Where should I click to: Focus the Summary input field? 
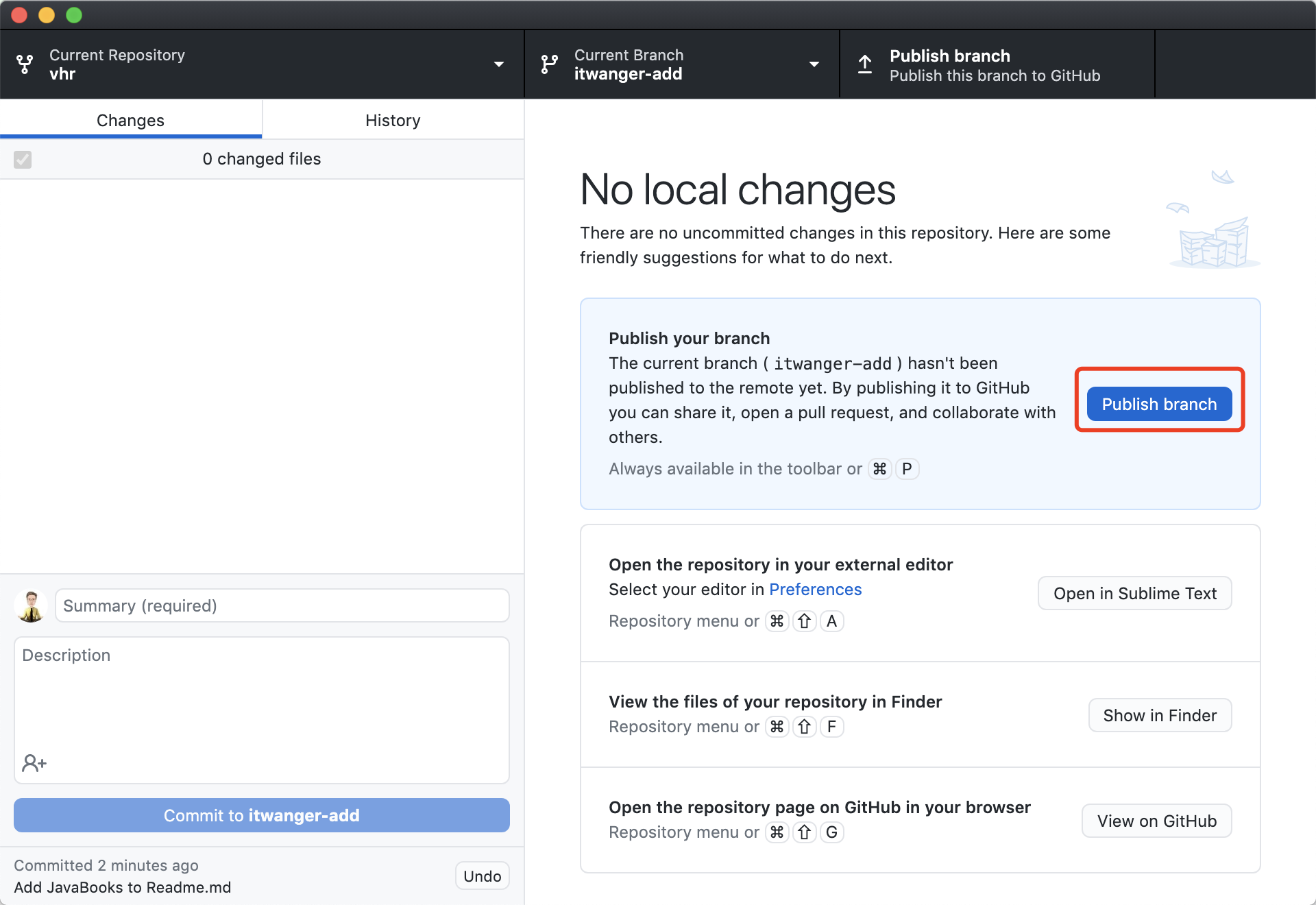[x=282, y=606]
